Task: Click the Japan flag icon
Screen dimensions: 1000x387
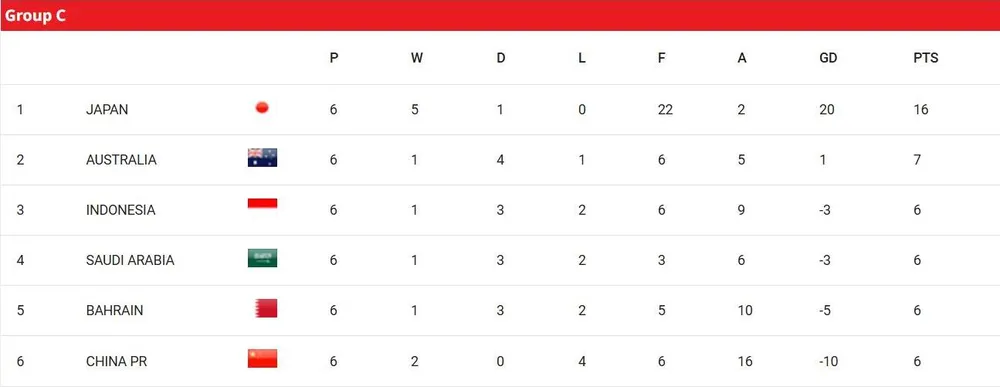Action: (x=262, y=108)
